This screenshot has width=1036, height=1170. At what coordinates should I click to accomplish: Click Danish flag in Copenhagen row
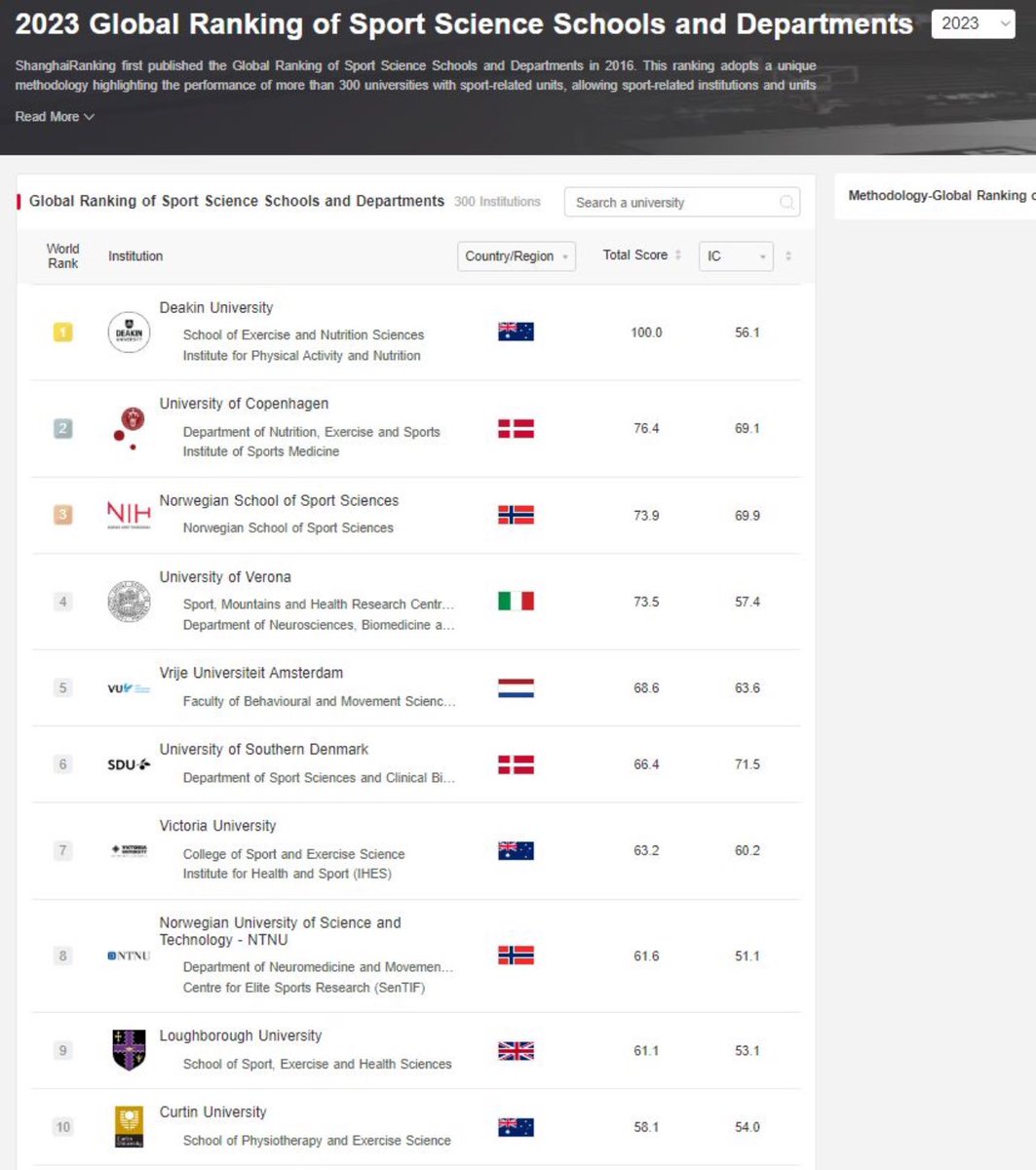pos(517,428)
